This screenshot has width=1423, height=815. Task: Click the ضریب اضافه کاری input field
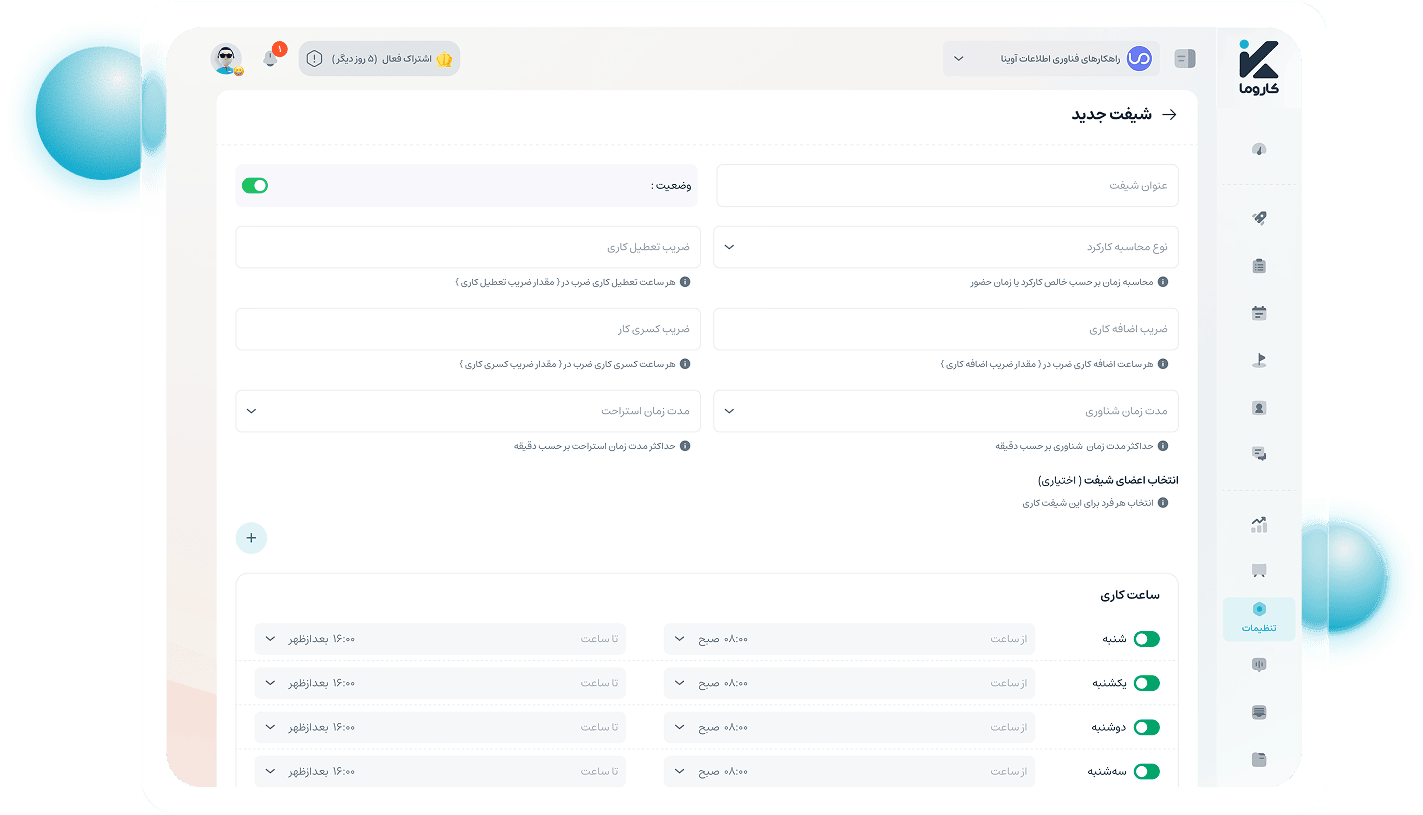pyautogui.click(x=946, y=329)
